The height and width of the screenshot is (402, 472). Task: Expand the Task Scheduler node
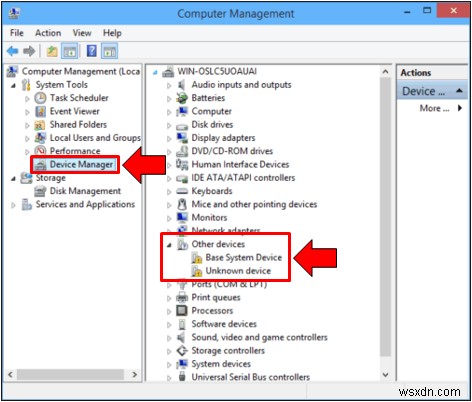coord(27,98)
